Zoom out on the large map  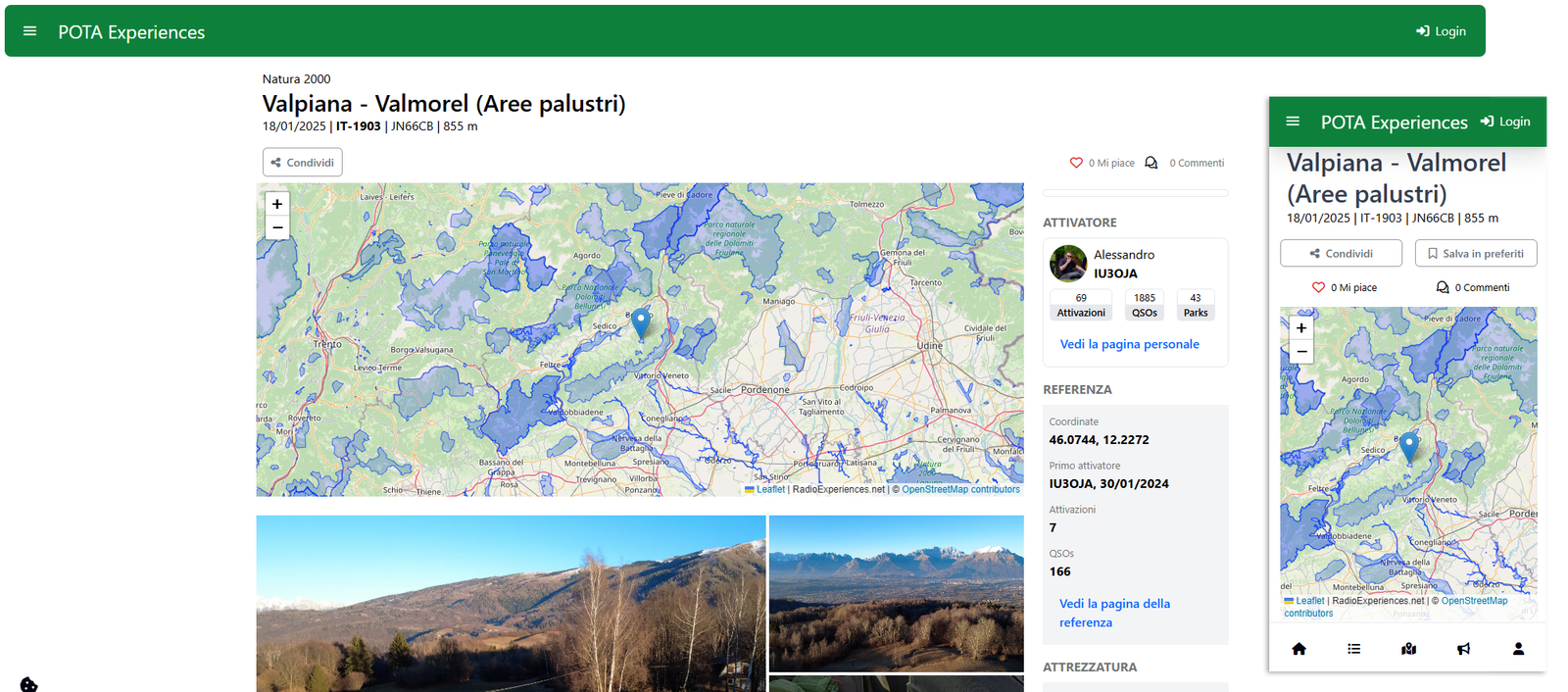(277, 227)
